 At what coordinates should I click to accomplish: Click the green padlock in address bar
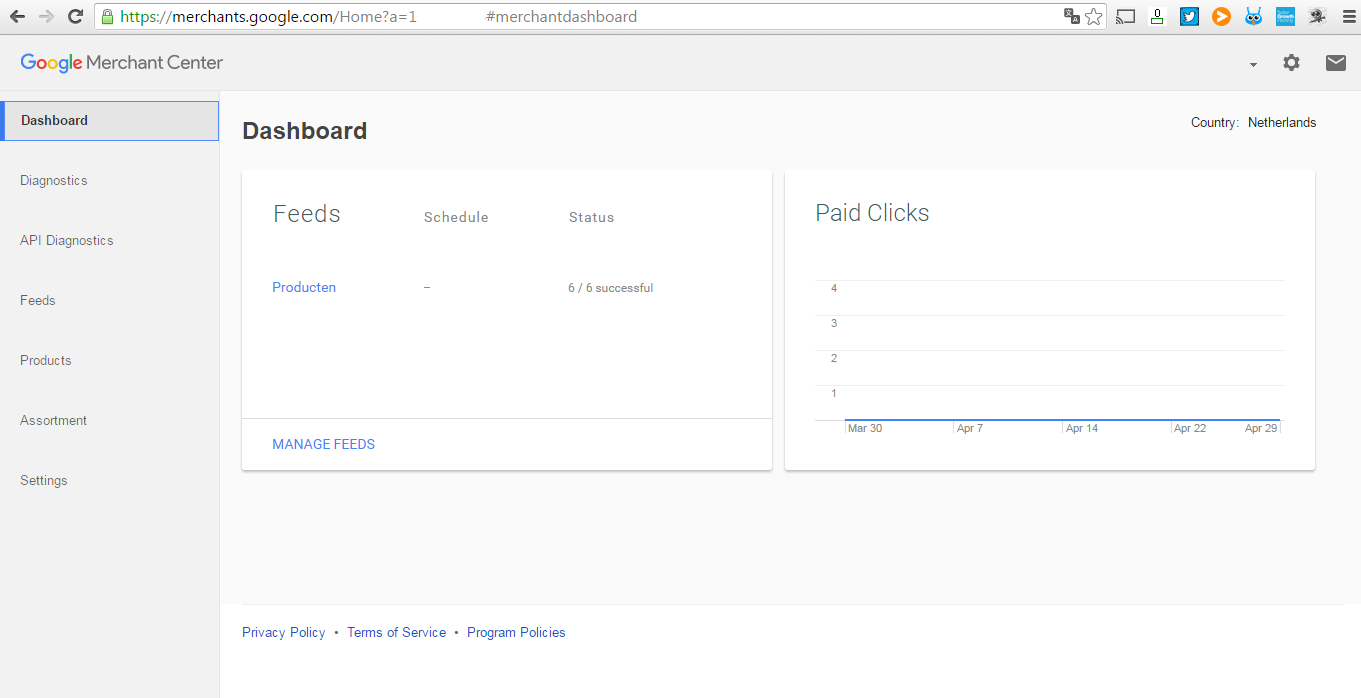point(108,17)
